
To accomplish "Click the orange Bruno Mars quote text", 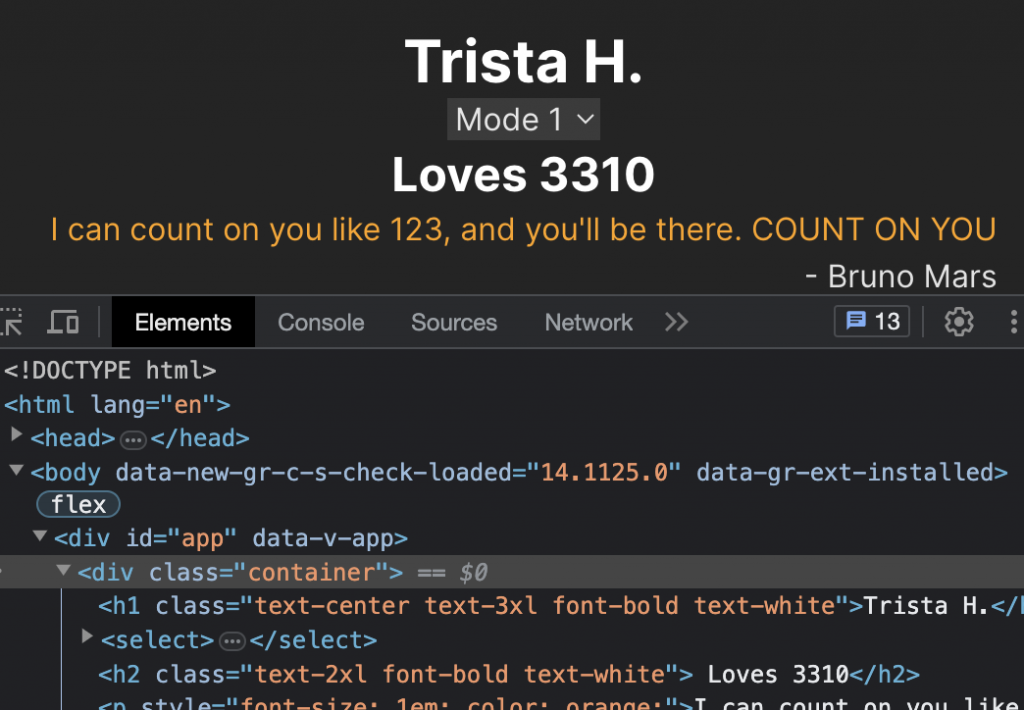I will [524, 230].
